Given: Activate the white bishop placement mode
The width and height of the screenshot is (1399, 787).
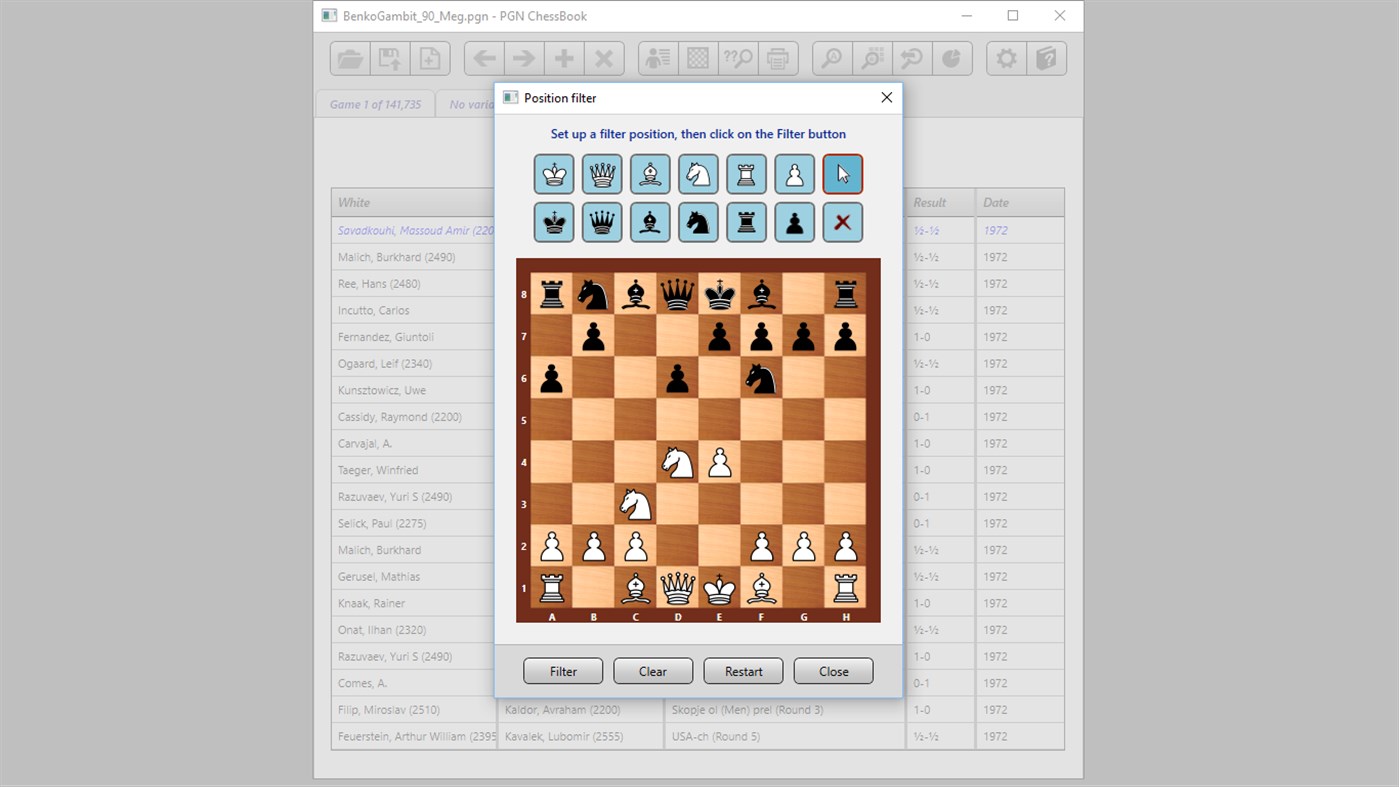Looking at the screenshot, I should click(x=650, y=173).
